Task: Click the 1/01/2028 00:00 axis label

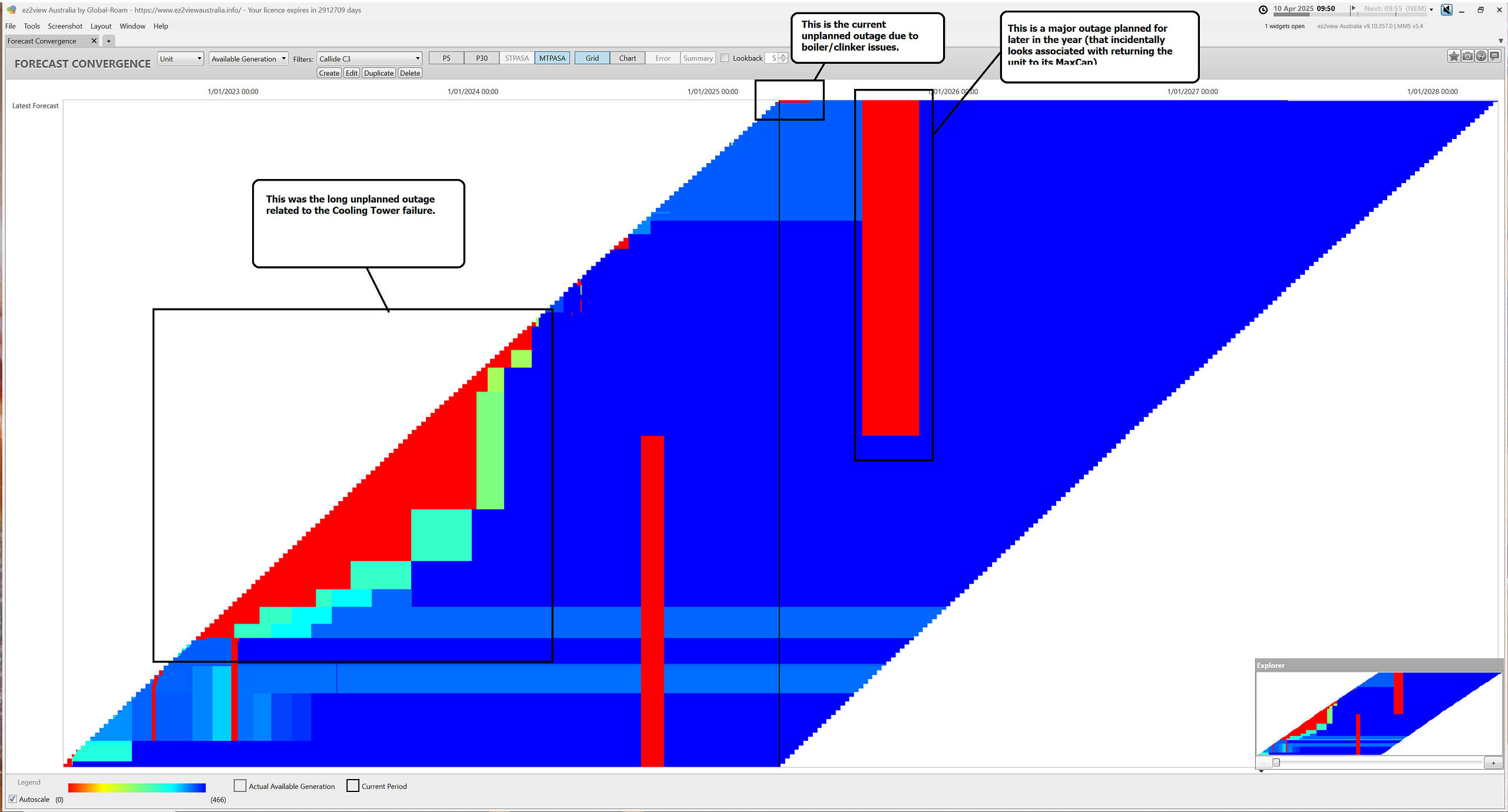Action: coord(1432,91)
